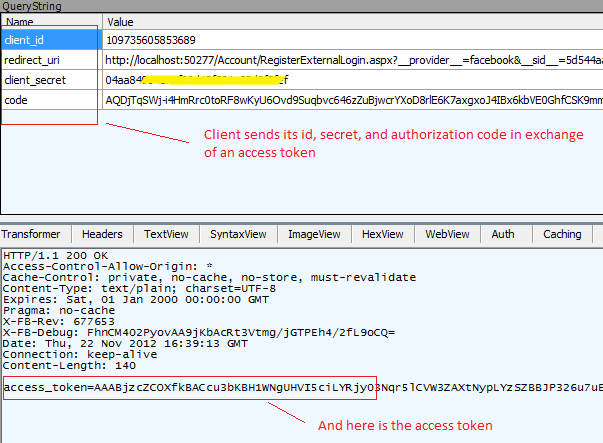This screenshot has width=603, height=443.
Task: Select the code parameter name cell
Action: coord(50,100)
